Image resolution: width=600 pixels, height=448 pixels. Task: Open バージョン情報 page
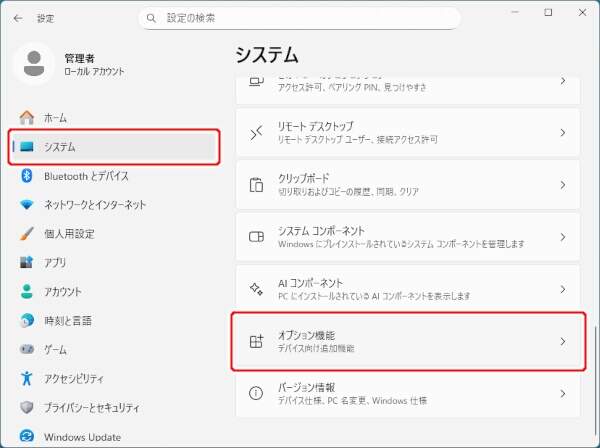point(408,393)
